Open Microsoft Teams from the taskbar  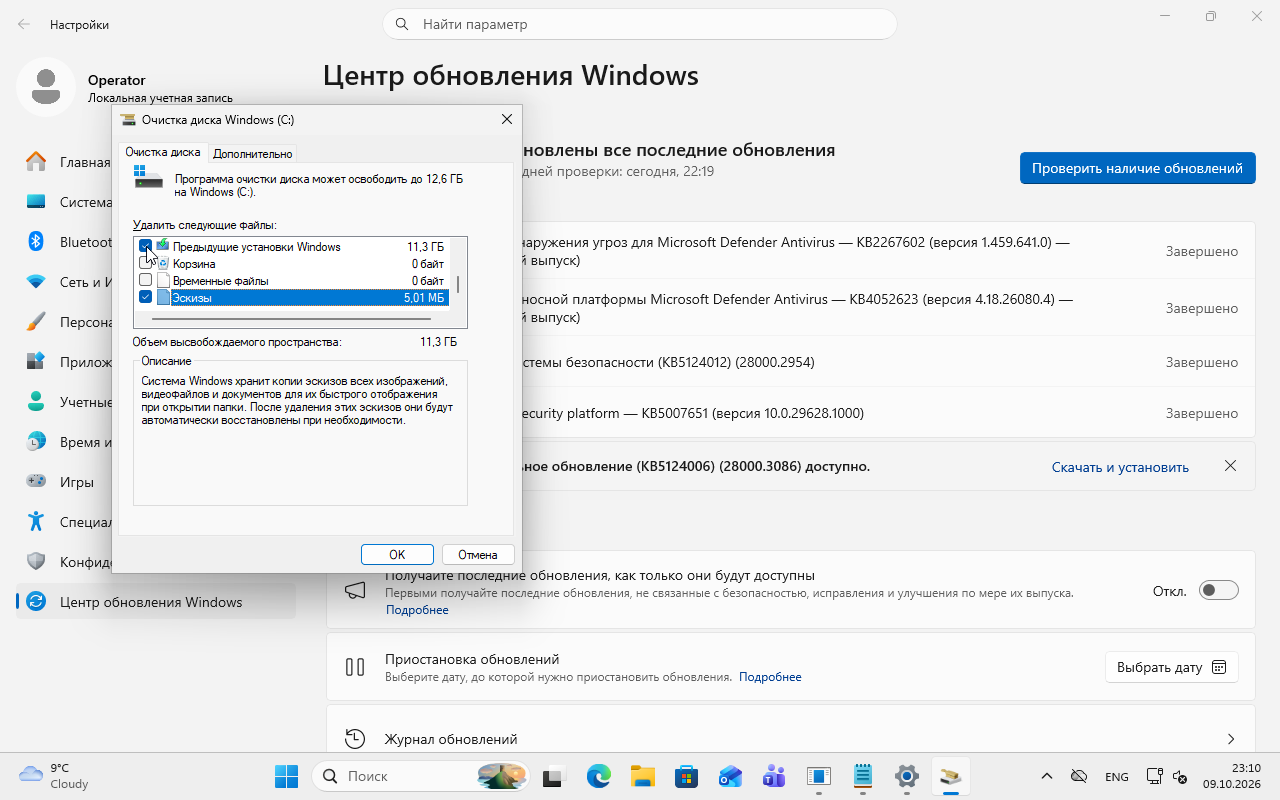774,776
